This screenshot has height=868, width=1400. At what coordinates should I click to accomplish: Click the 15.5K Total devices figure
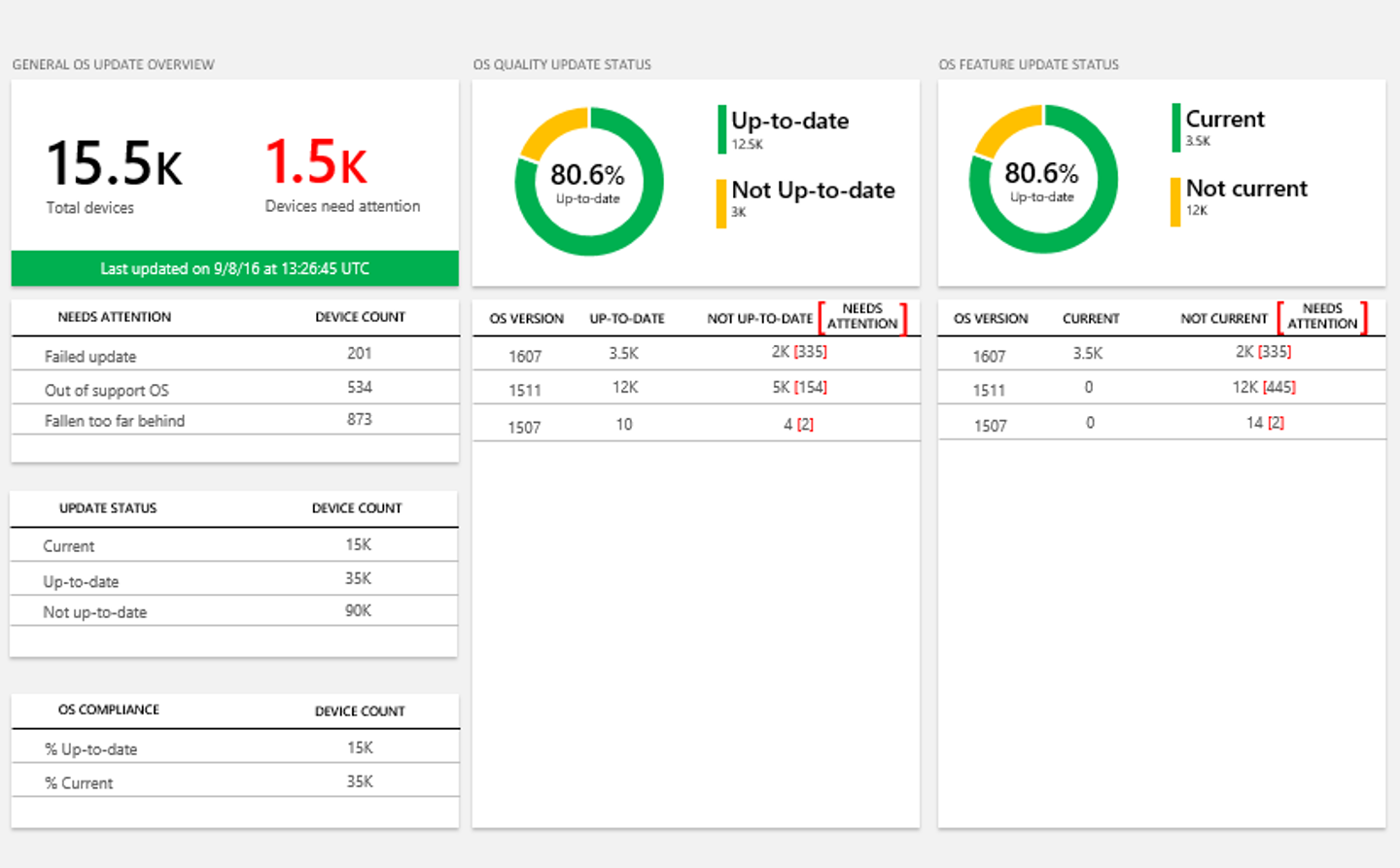[114, 175]
